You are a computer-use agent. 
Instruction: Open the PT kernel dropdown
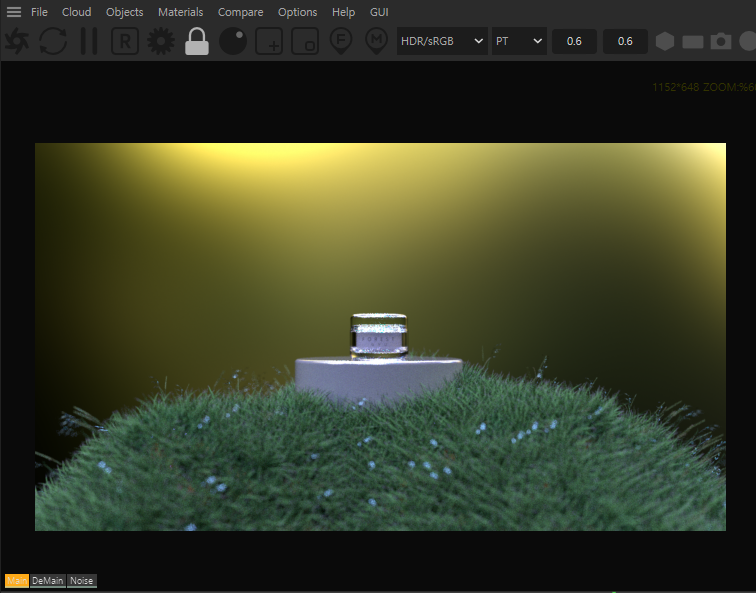[x=519, y=41]
